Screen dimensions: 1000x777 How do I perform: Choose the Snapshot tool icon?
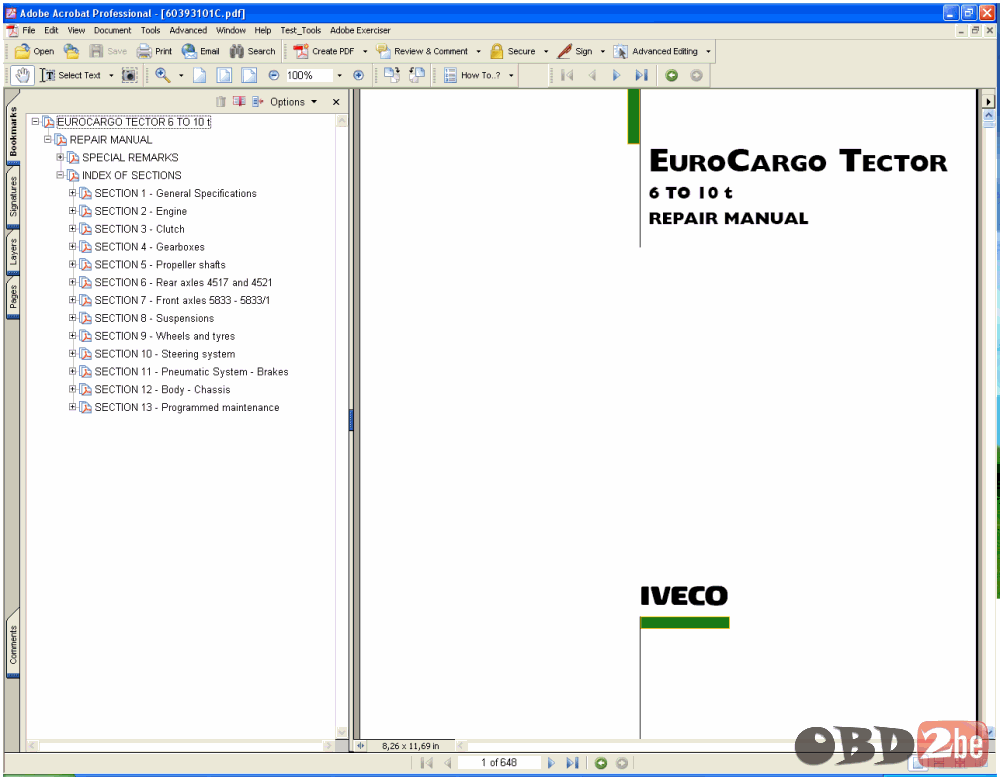[129, 75]
